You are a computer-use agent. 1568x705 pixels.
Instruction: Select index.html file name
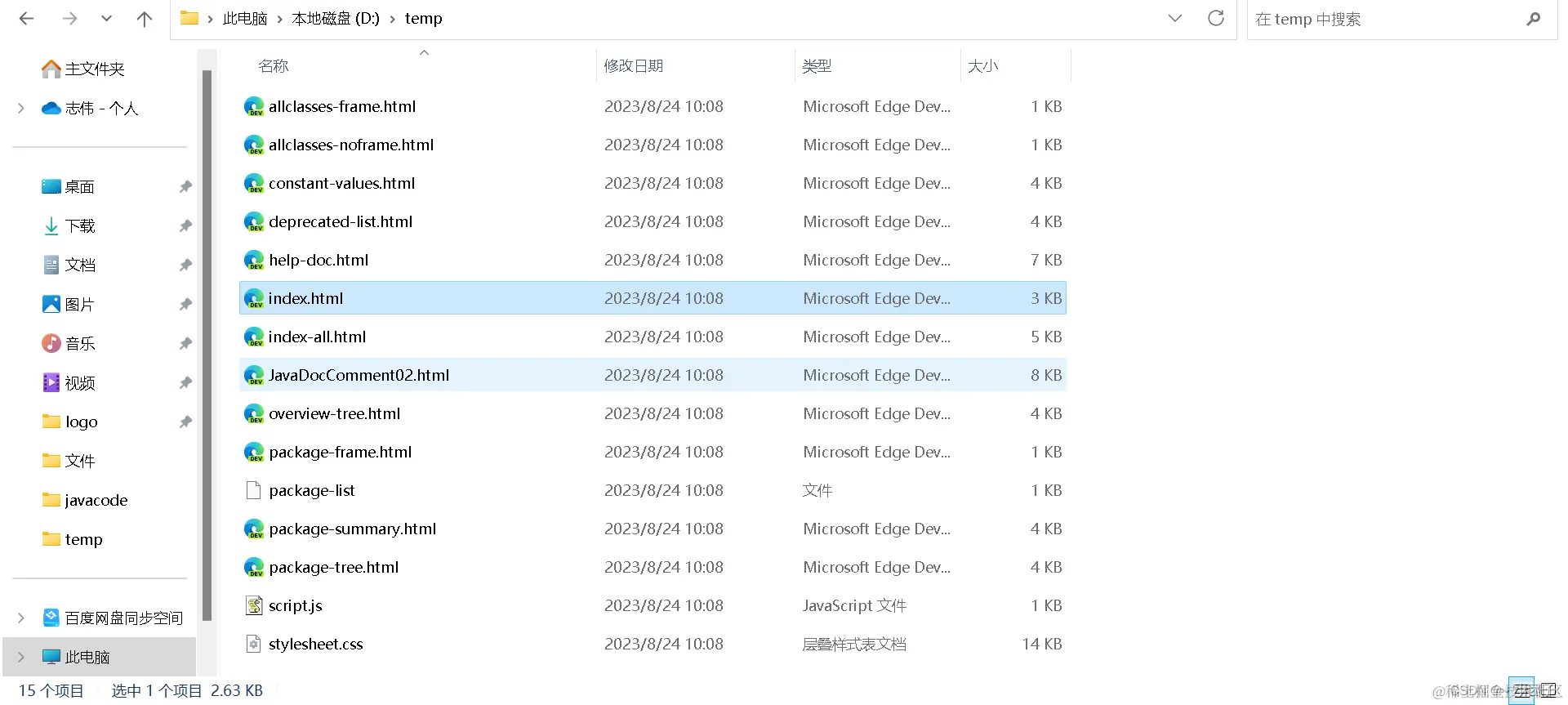click(305, 298)
